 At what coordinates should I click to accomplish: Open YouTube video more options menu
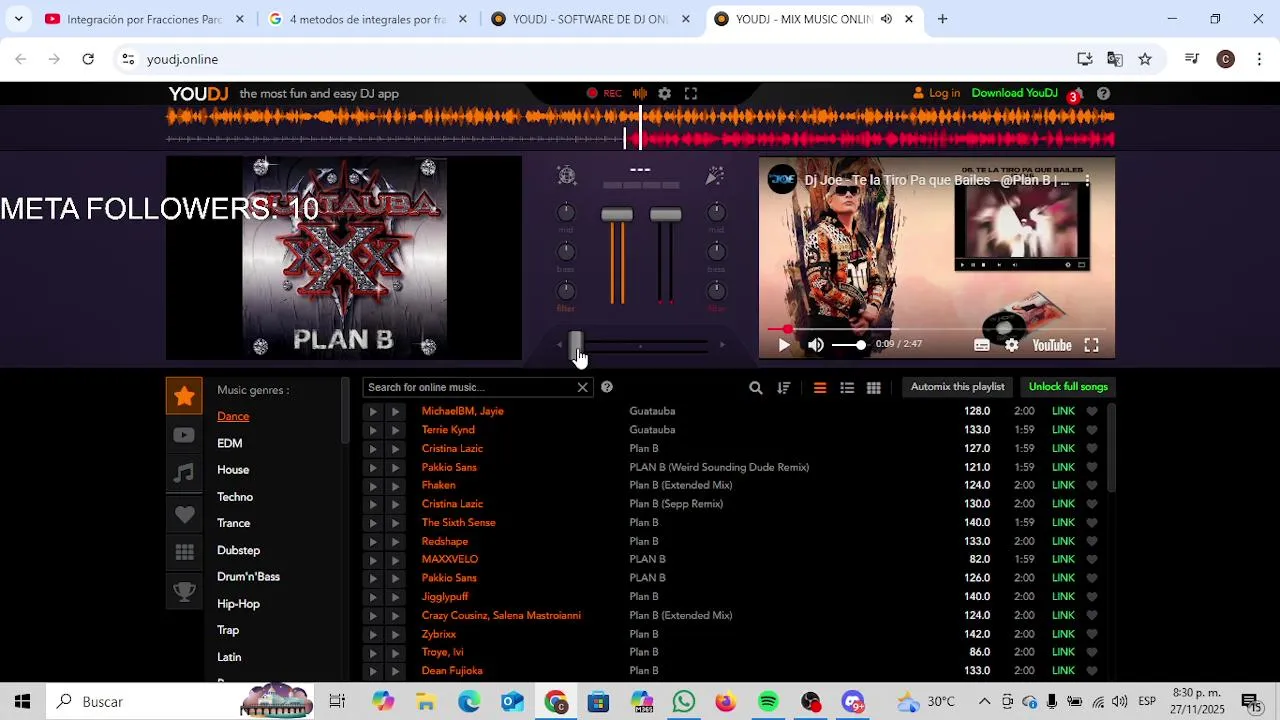point(1087,180)
